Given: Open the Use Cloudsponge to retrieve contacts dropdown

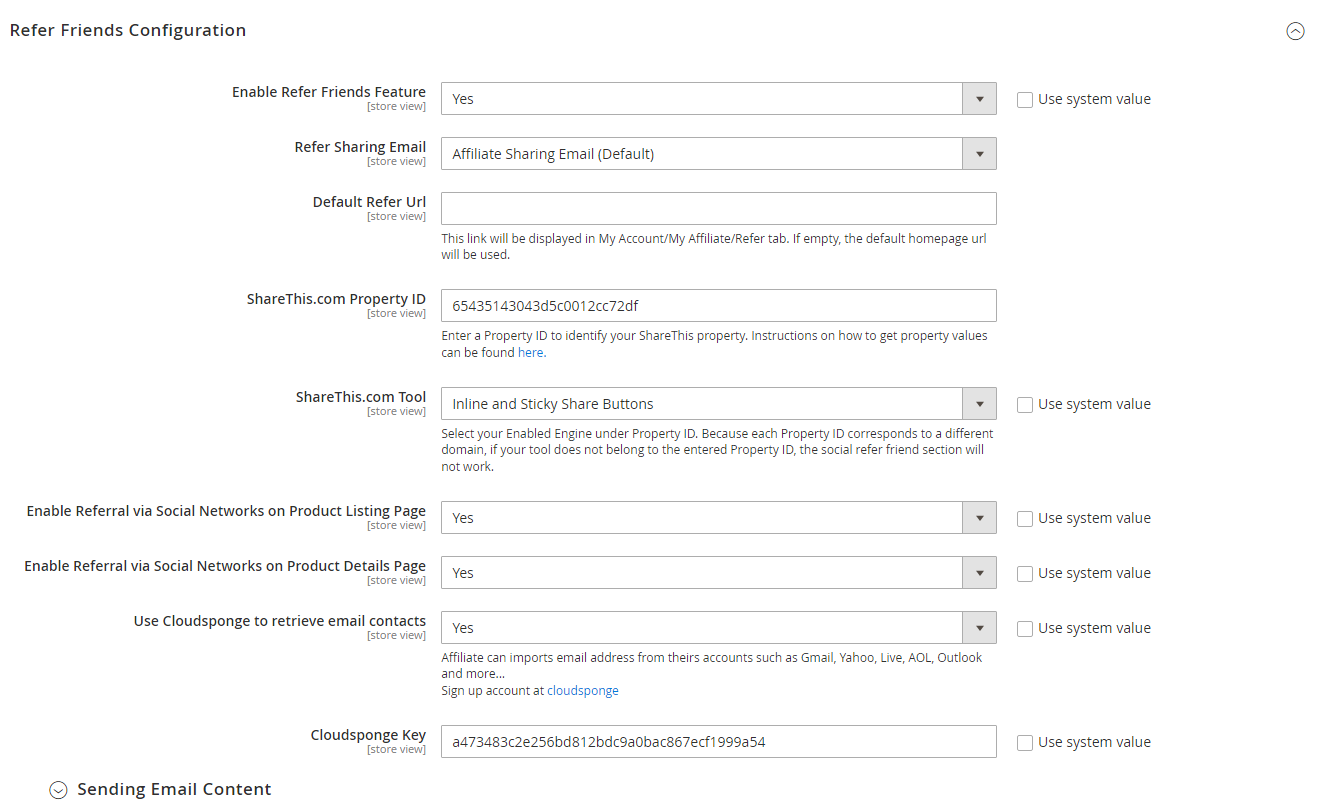Looking at the screenshot, I should coord(718,628).
